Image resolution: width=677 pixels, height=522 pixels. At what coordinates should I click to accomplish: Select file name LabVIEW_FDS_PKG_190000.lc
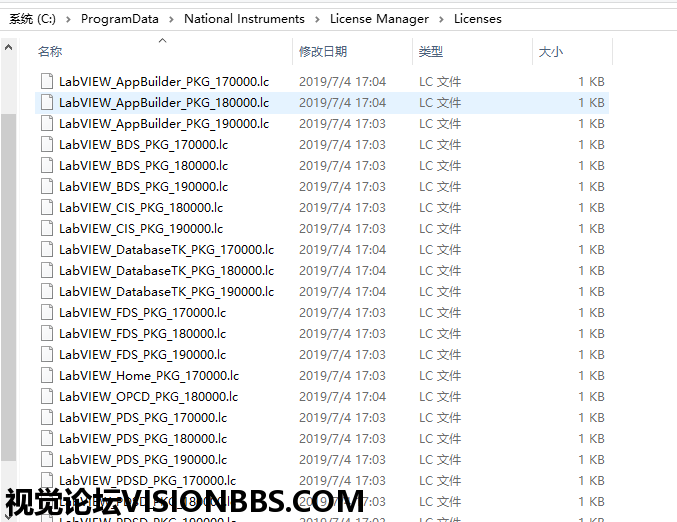click(142, 355)
